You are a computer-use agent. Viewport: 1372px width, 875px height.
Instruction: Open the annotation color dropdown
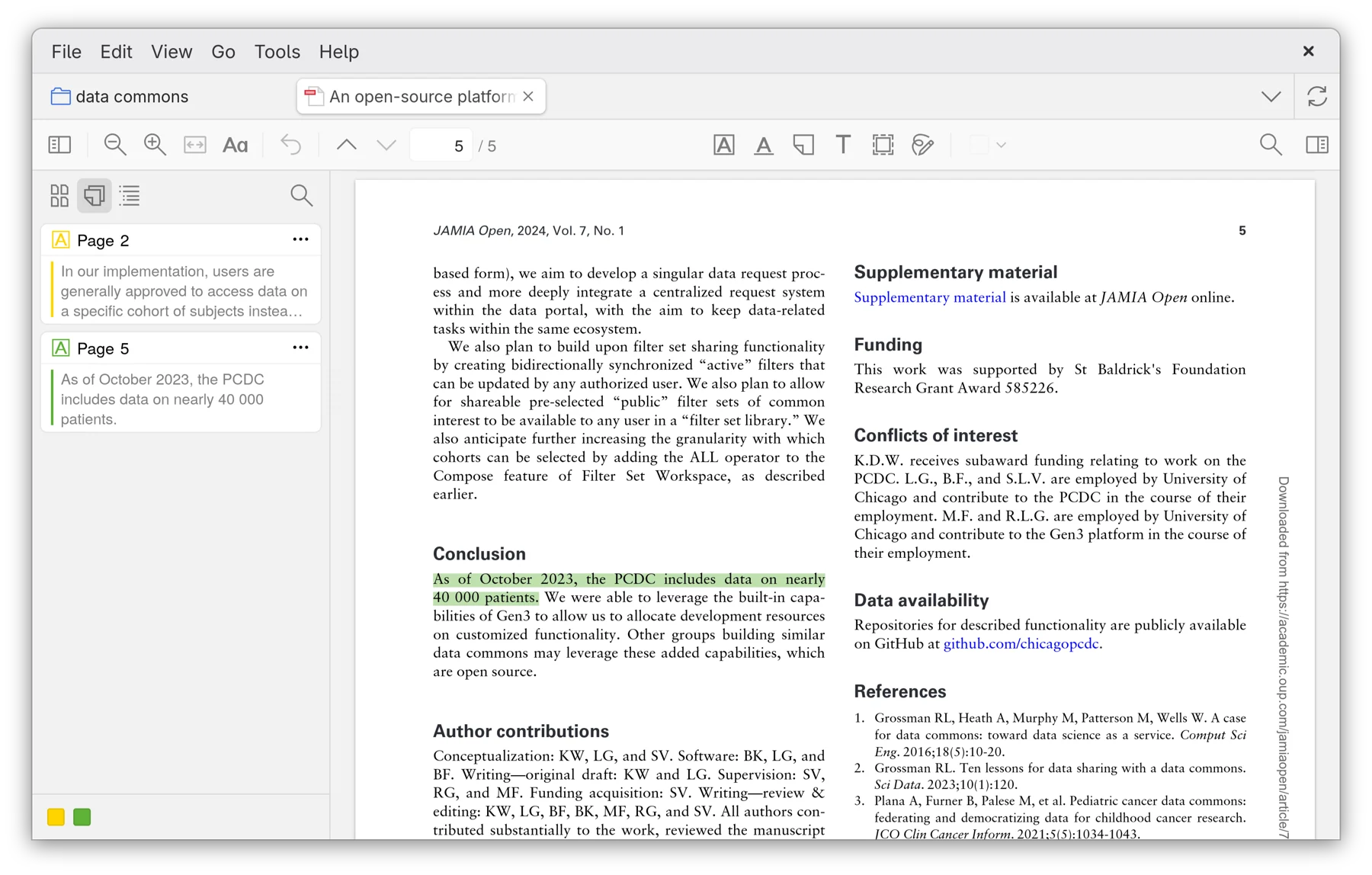coord(988,145)
